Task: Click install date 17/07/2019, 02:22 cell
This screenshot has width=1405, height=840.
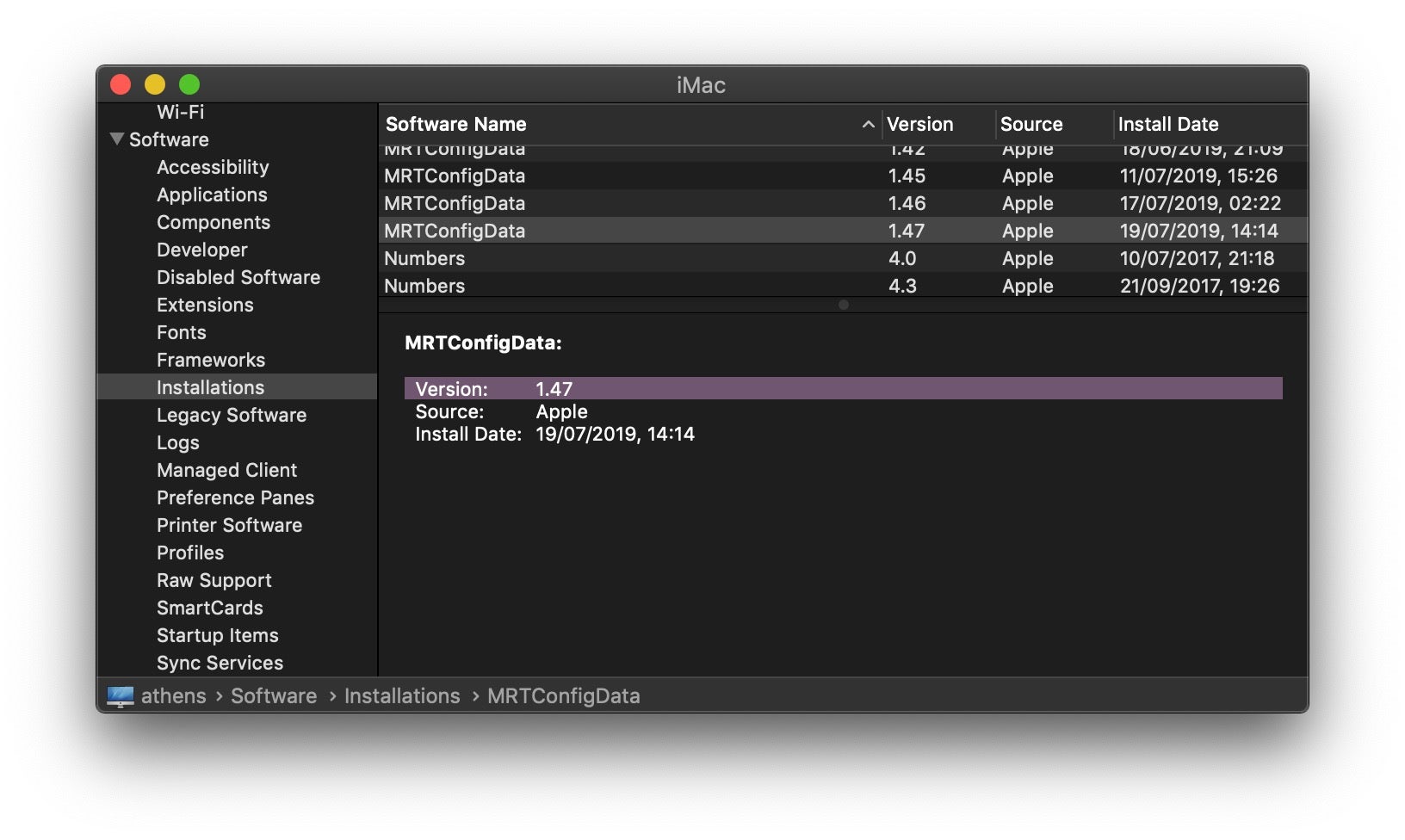Action: (1200, 203)
